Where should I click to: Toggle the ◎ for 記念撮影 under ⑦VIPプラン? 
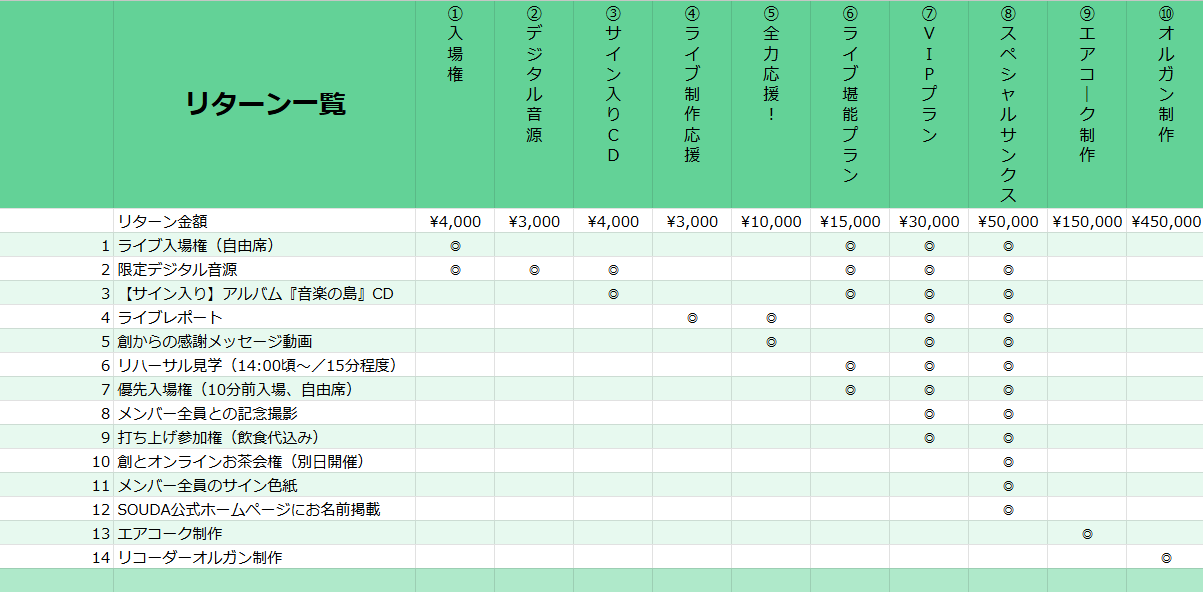pos(929,413)
